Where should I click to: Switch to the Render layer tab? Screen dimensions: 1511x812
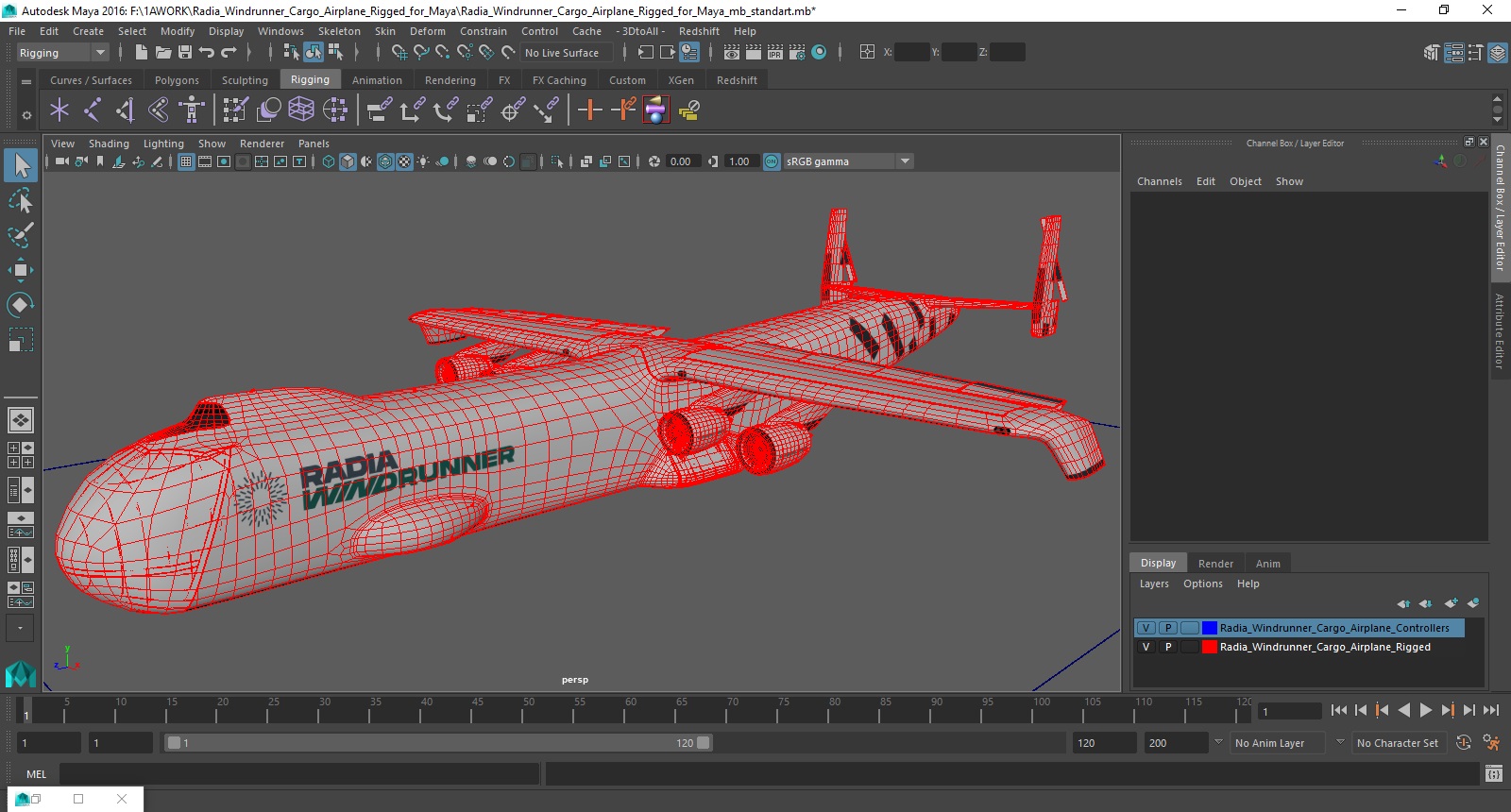[x=1215, y=564]
